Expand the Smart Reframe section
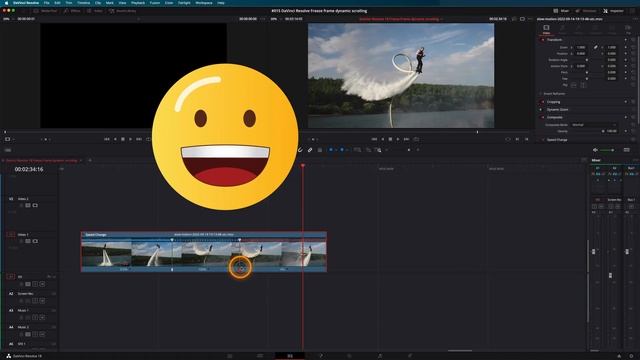Image resolution: width=640 pixels, height=360 pixels. 554,93
